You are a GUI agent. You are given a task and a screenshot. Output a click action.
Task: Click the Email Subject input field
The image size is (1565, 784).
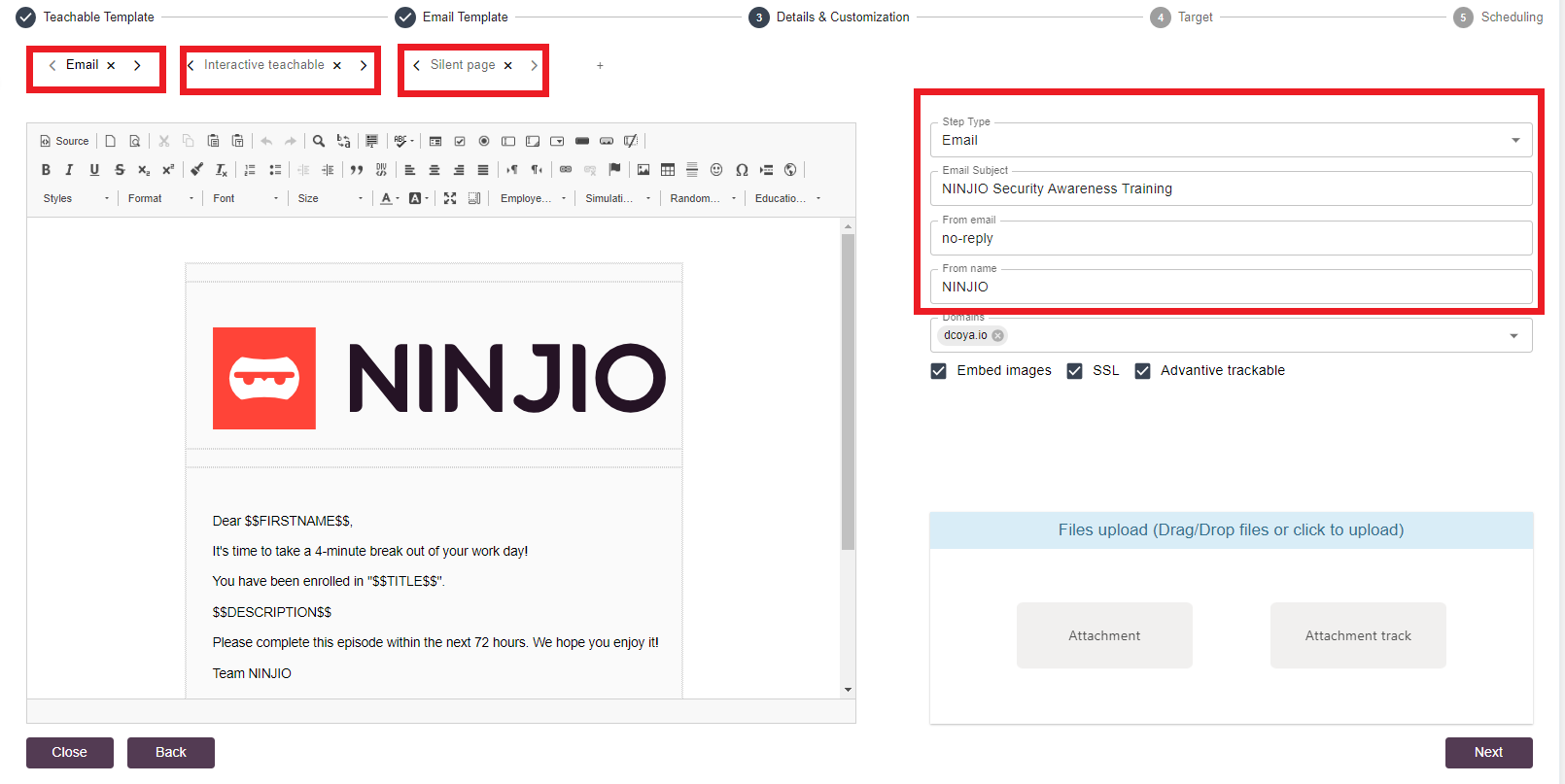click(1231, 188)
